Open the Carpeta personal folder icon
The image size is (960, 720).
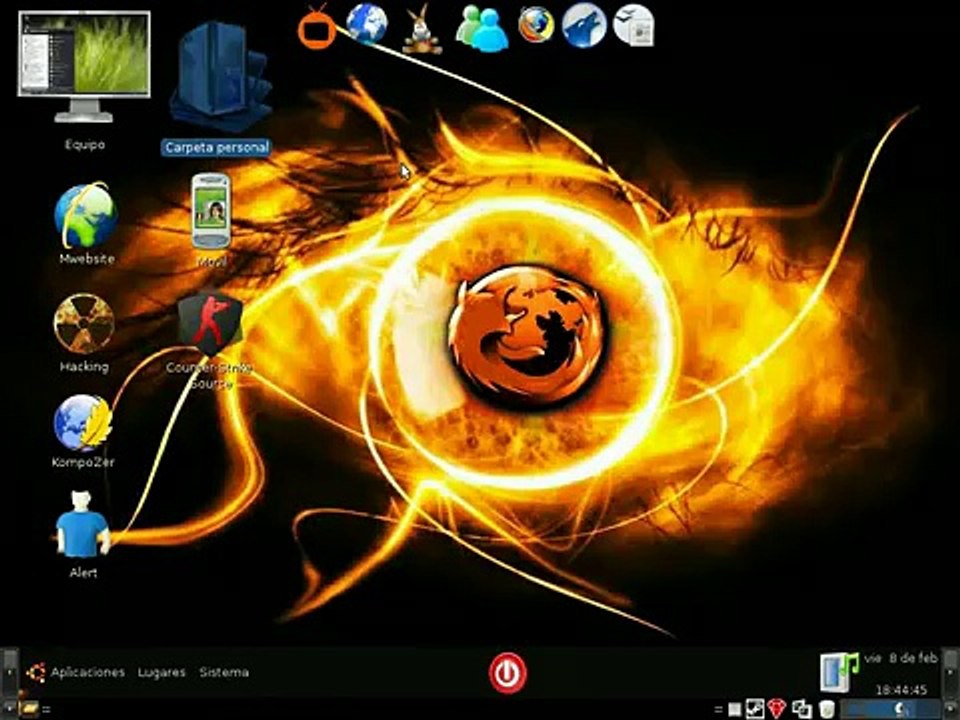(220, 77)
